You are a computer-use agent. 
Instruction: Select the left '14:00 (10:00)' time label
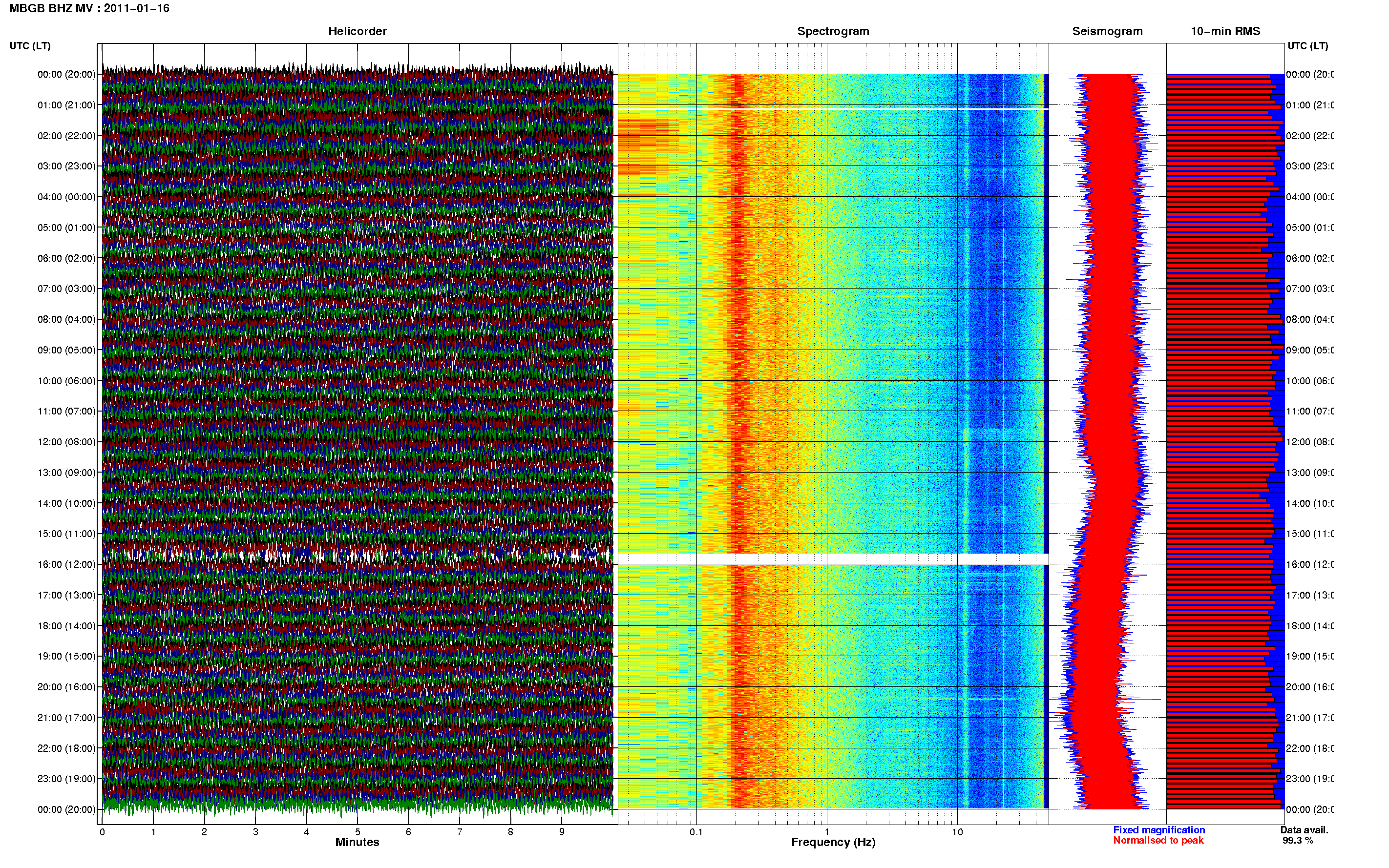66,503
